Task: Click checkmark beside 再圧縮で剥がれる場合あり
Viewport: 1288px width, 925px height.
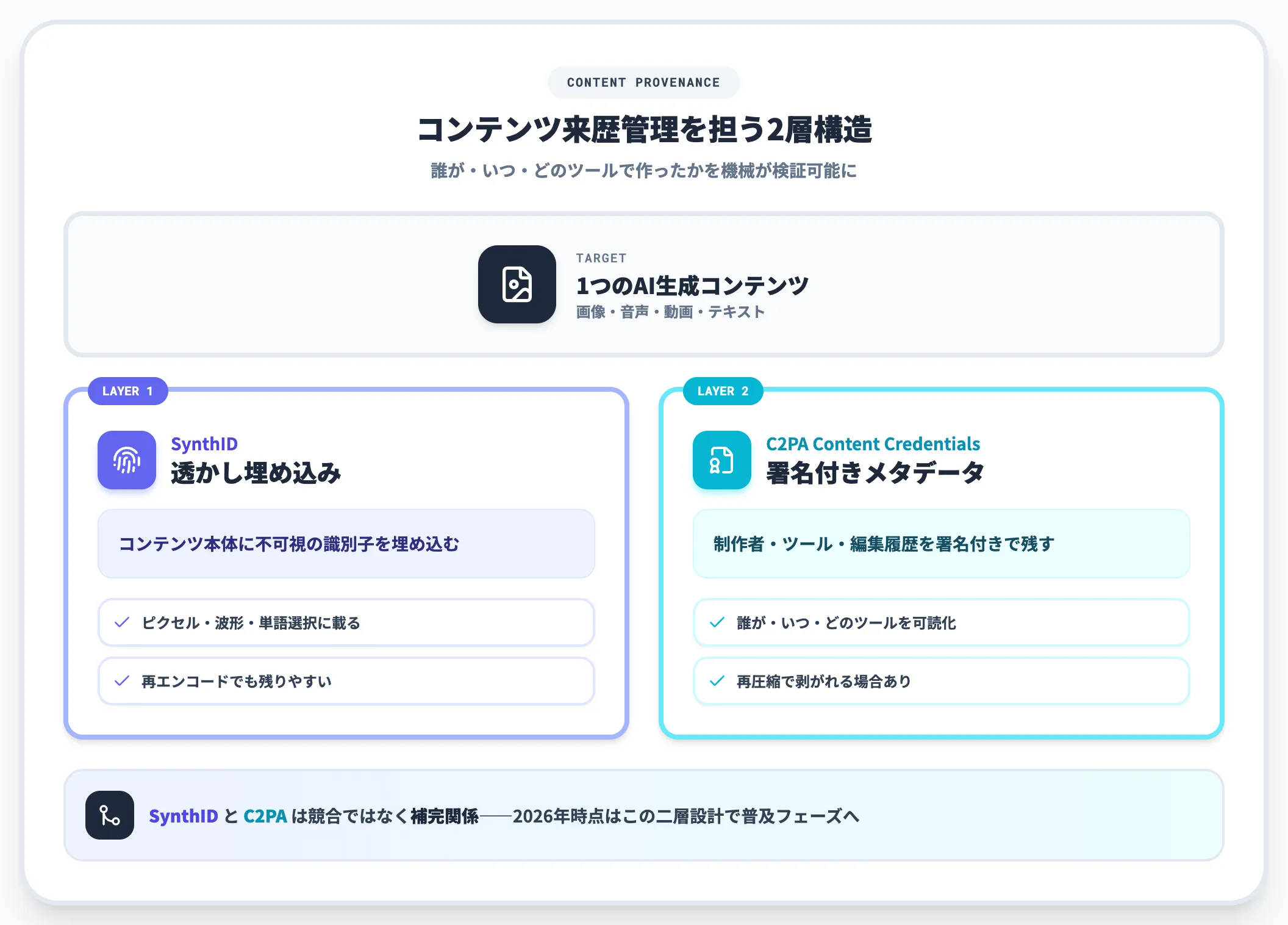Action: pyautogui.click(x=717, y=681)
